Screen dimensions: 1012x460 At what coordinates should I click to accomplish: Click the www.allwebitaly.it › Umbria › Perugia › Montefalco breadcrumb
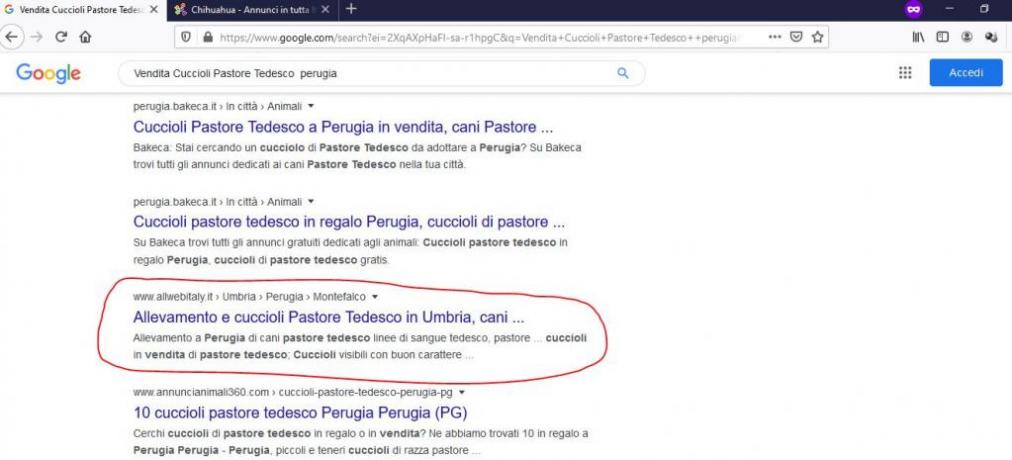[x=249, y=297]
